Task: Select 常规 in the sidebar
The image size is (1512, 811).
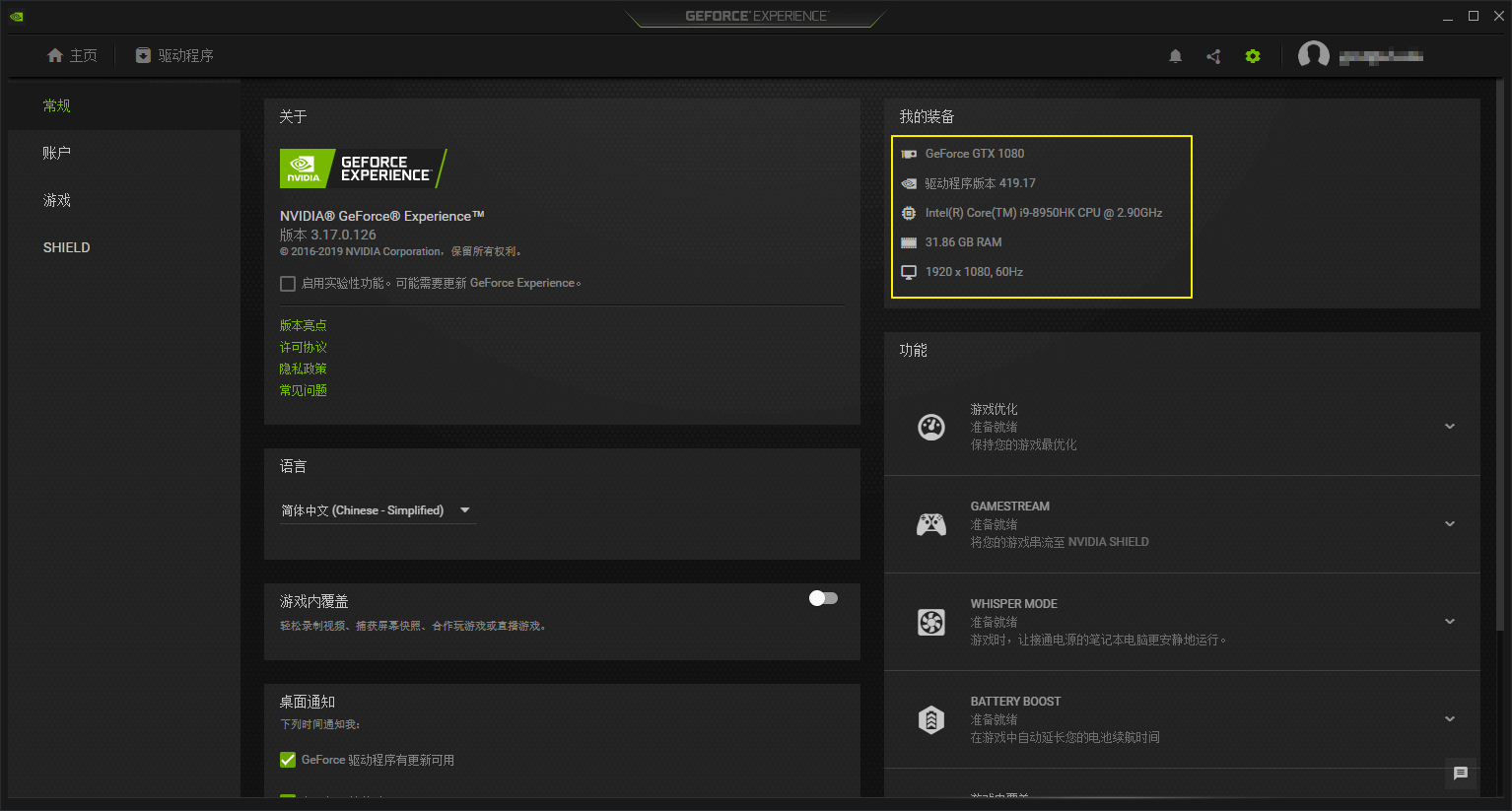Action: [124, 105]
